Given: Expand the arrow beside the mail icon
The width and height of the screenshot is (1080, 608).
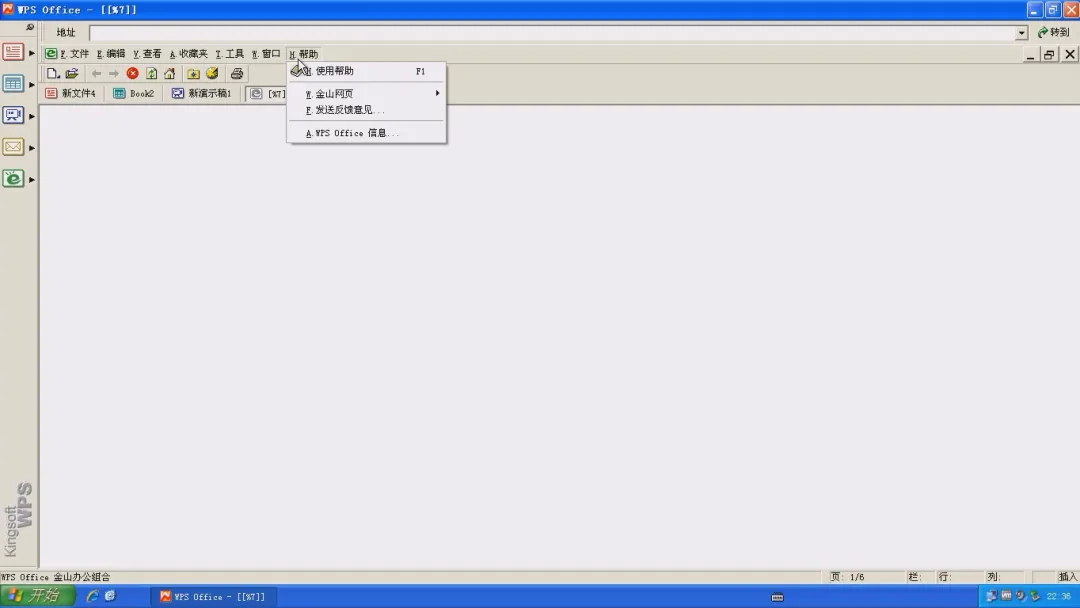Looking at the screenshot, I should (32, 148).
